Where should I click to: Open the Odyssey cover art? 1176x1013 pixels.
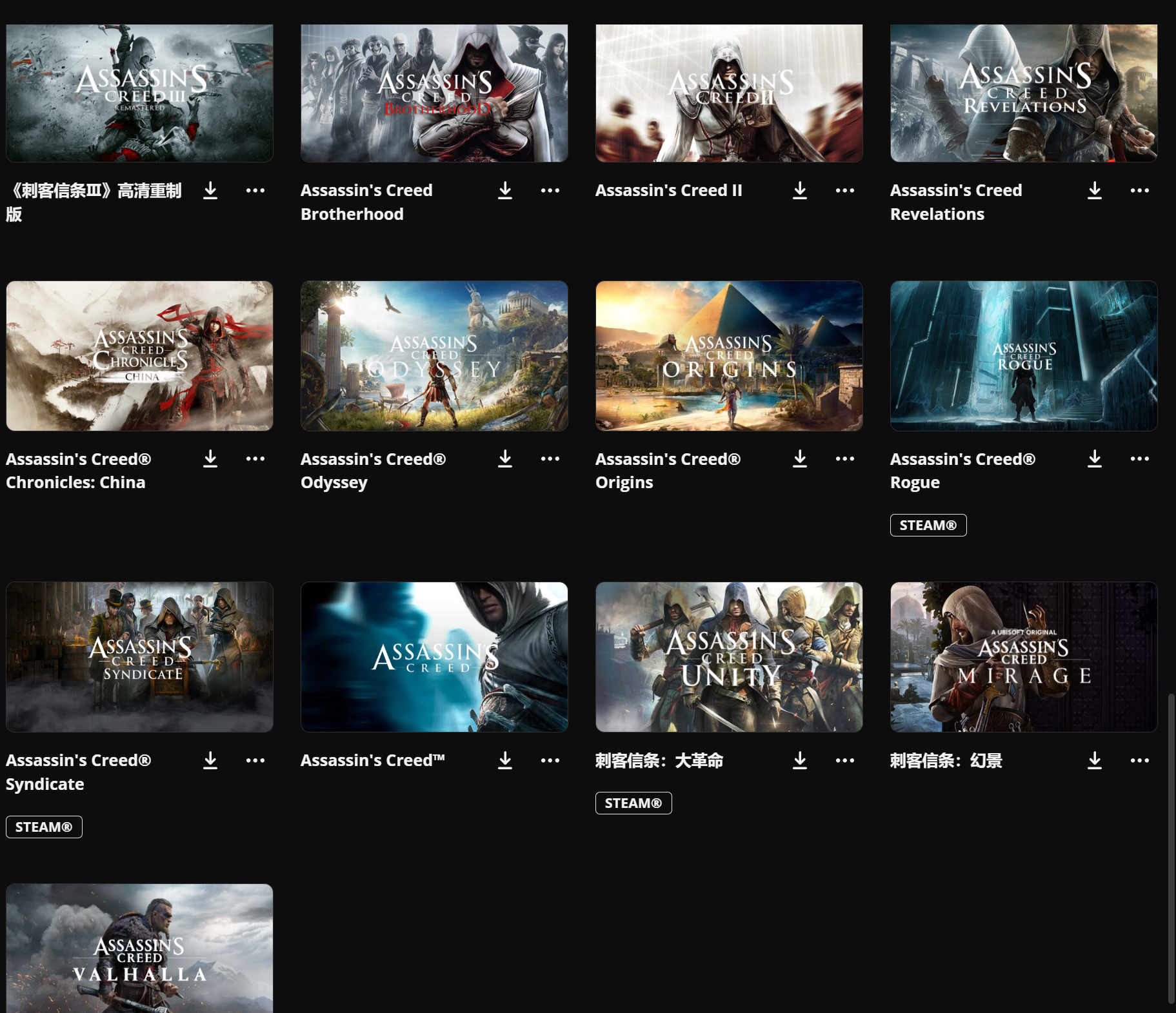pyautogui.click(x=434, y=355)
